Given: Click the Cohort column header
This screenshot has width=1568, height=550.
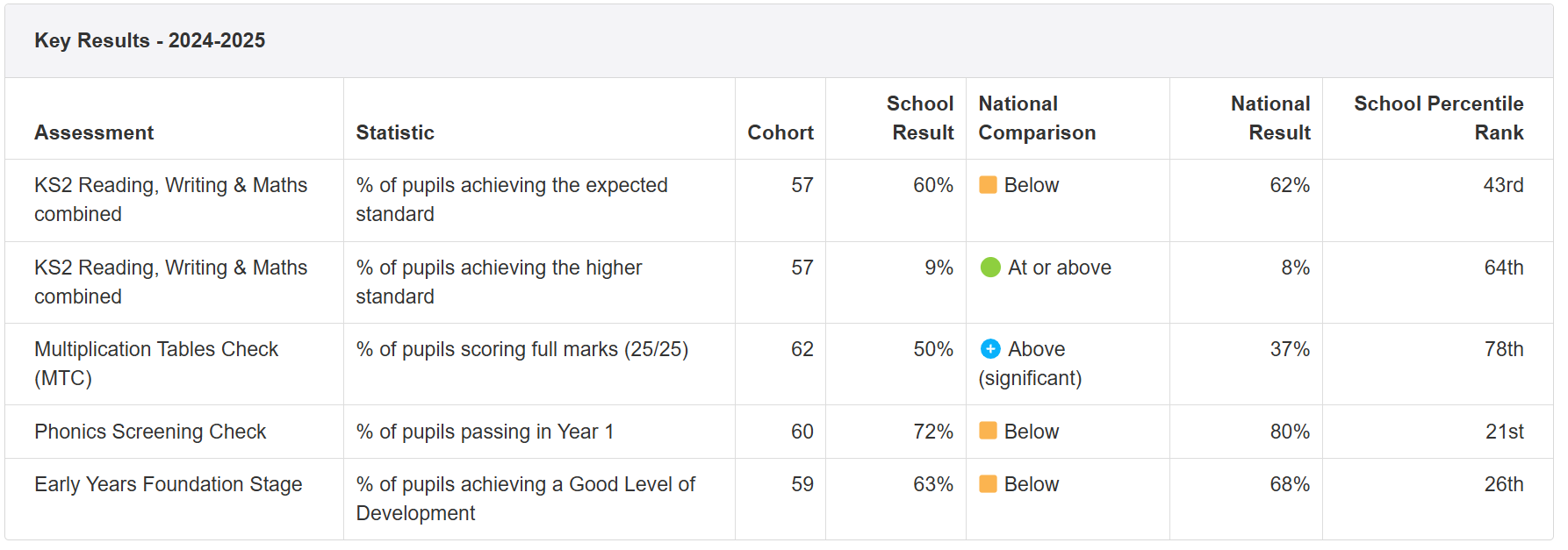Looking at the screenshot, I should point(780,132).
